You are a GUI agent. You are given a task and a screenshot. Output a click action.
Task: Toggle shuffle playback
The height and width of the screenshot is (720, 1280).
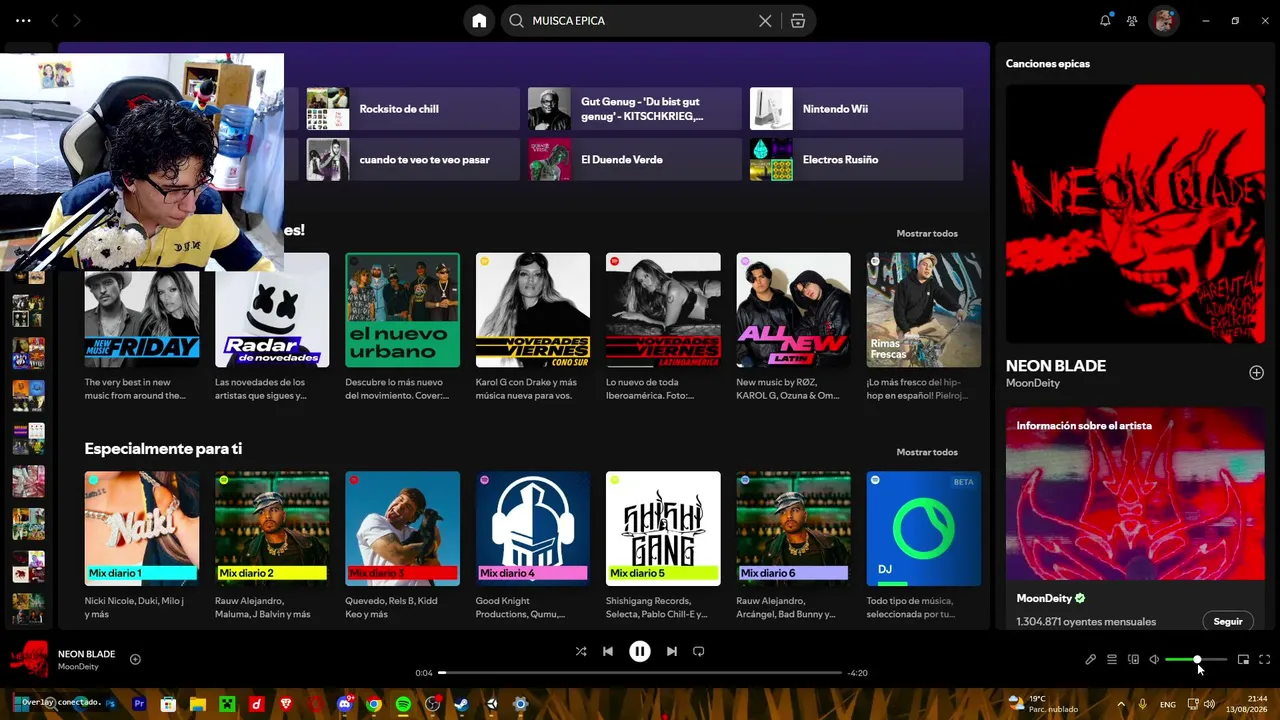581,651
